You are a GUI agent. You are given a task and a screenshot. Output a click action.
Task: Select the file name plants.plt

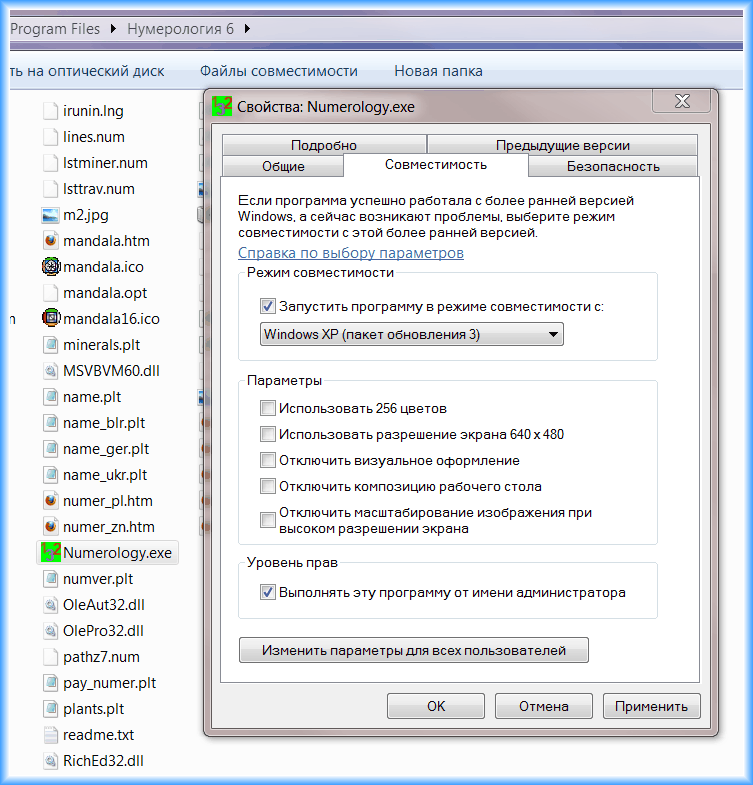(x=94, y=709)
